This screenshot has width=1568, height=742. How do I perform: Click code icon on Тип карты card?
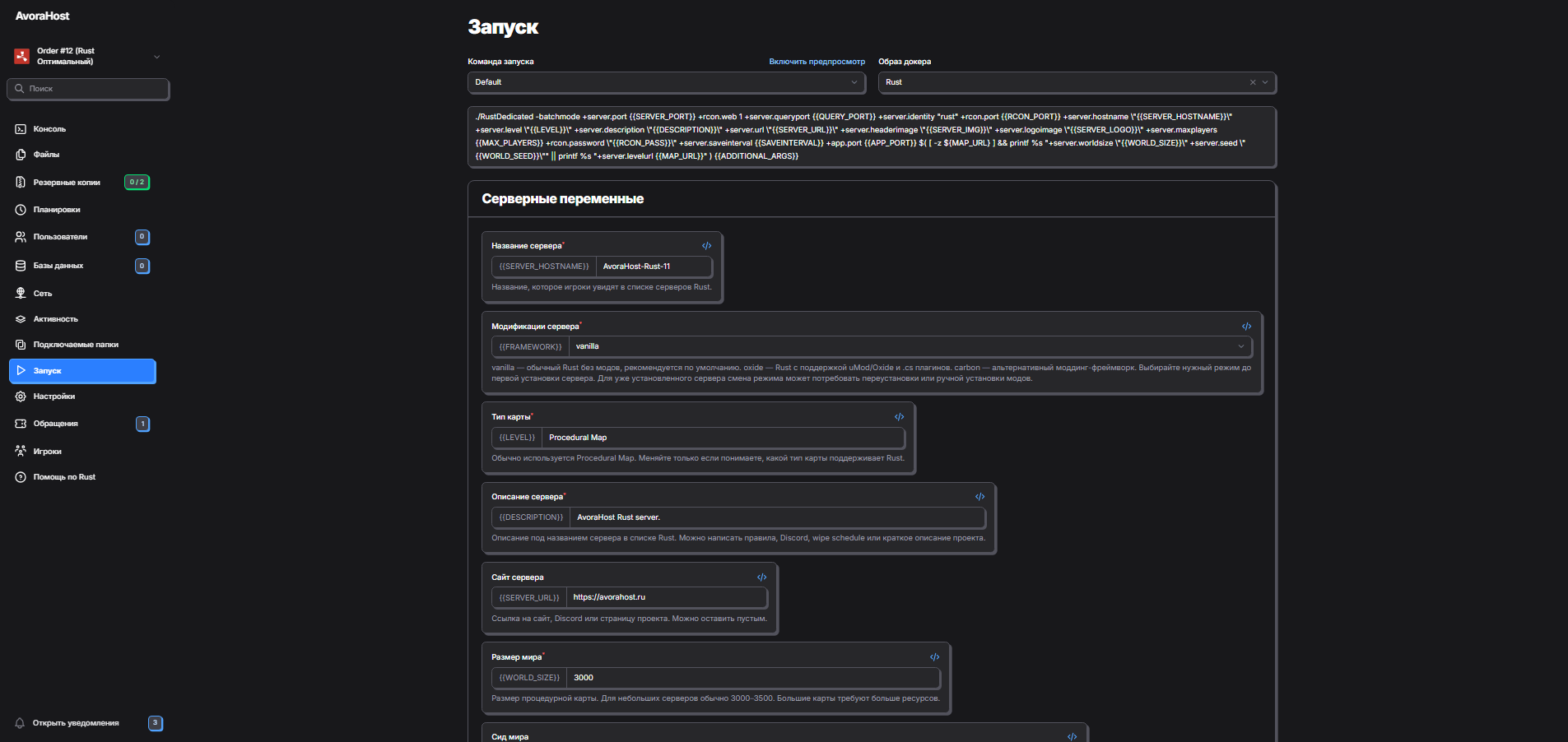tap(899, 417)
